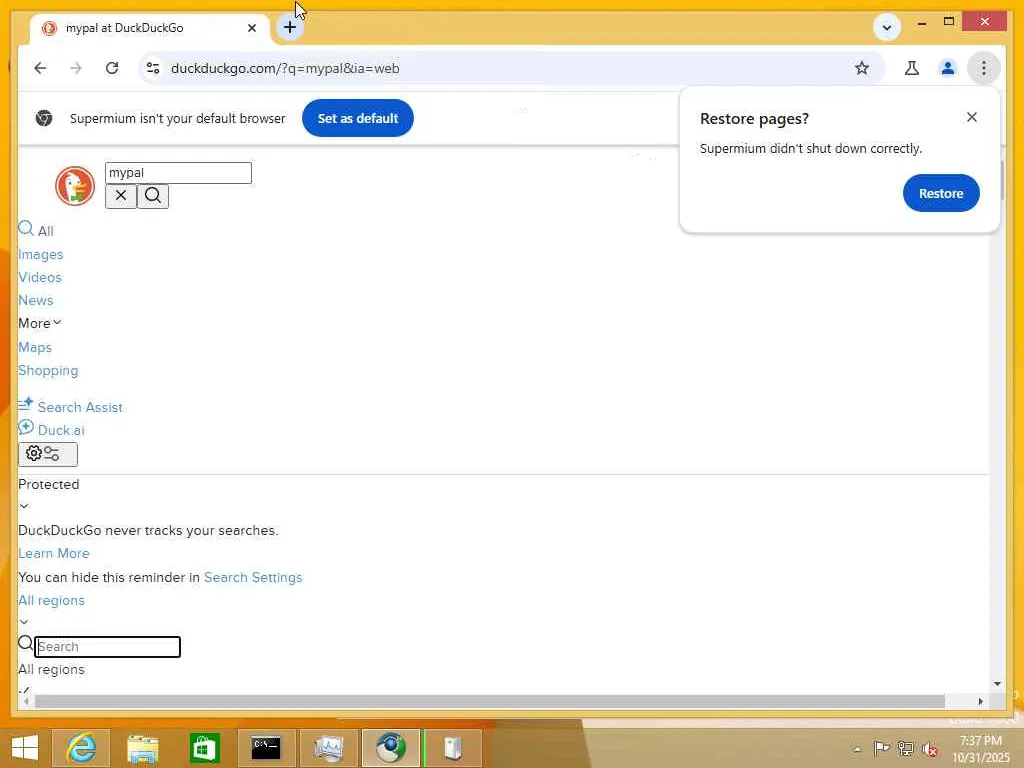1024x768 pixels.
Task: Submit search with magnifier button
Action: point(153,196)
